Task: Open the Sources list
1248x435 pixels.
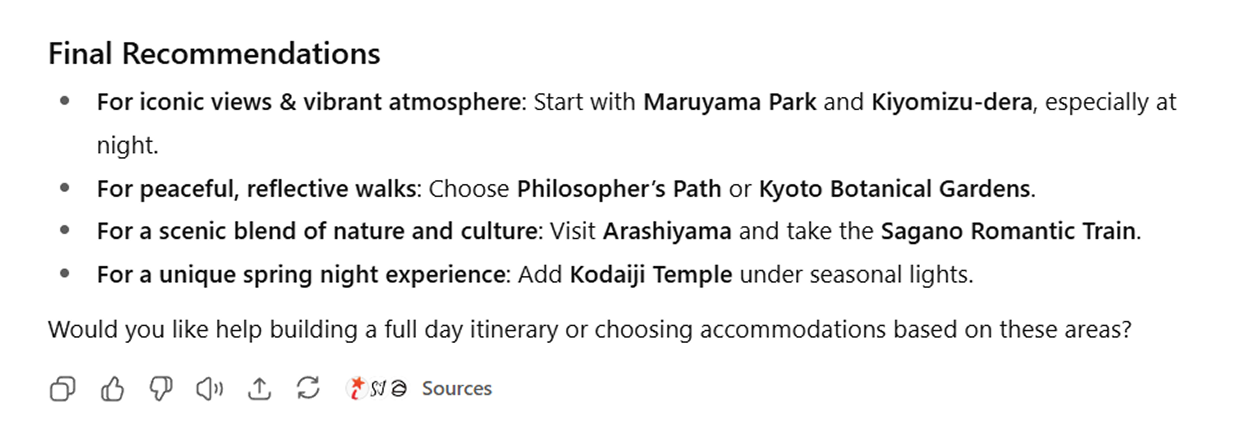Action: click(x=456, y=389)
